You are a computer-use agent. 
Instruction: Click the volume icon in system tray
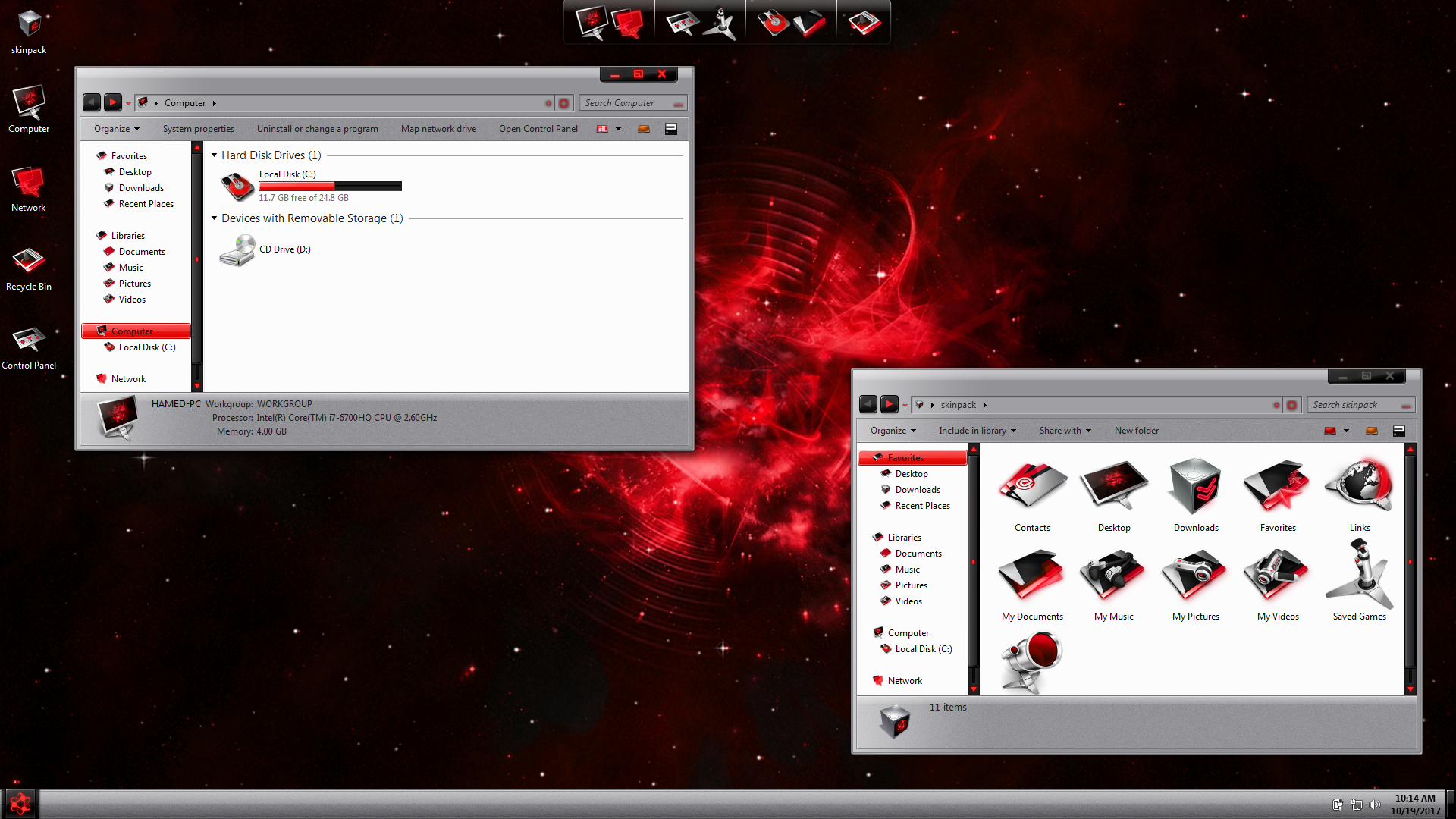click(1375, 805)
